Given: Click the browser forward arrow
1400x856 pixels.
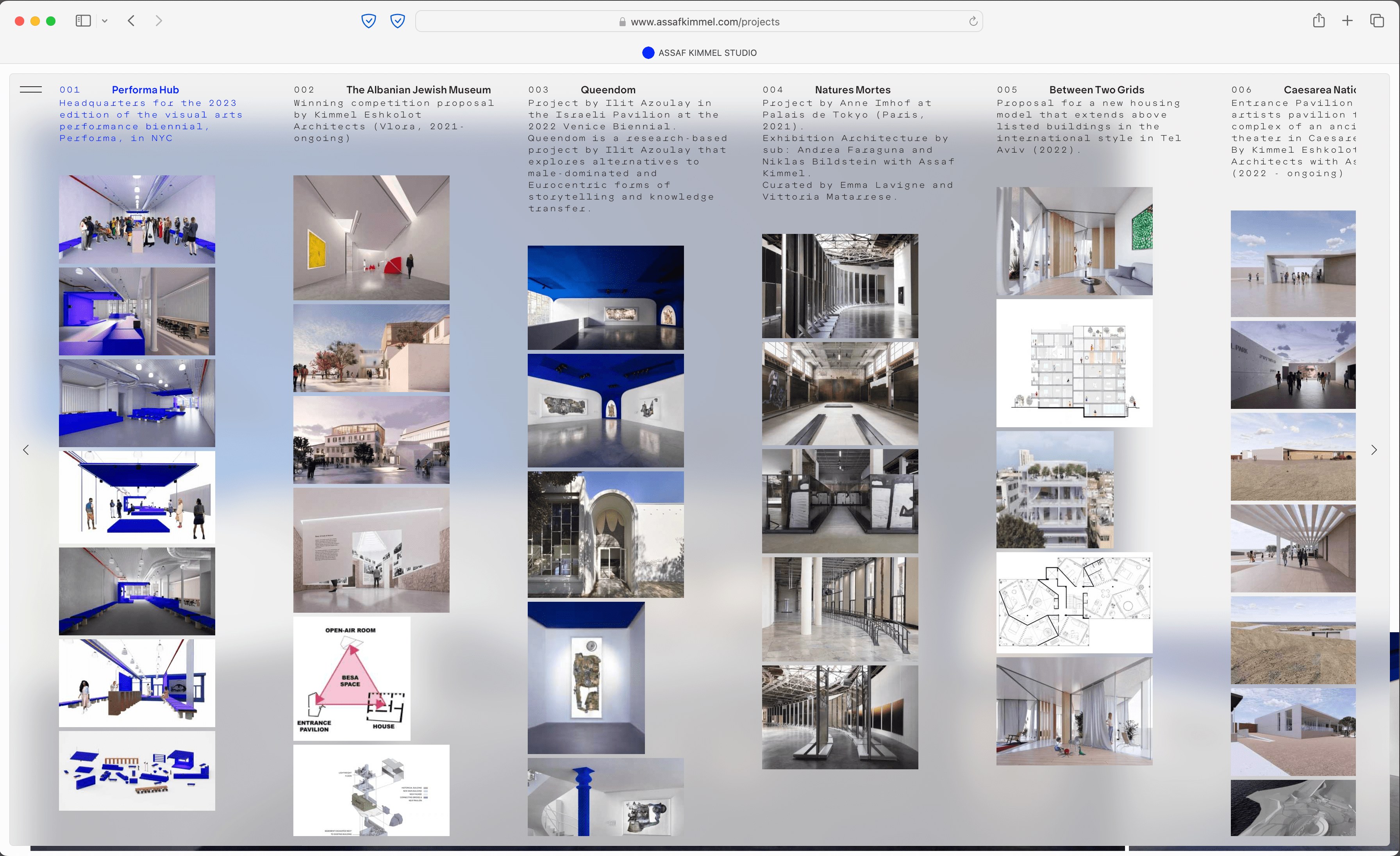Looking at the screenshot, I should coord(159,21).
